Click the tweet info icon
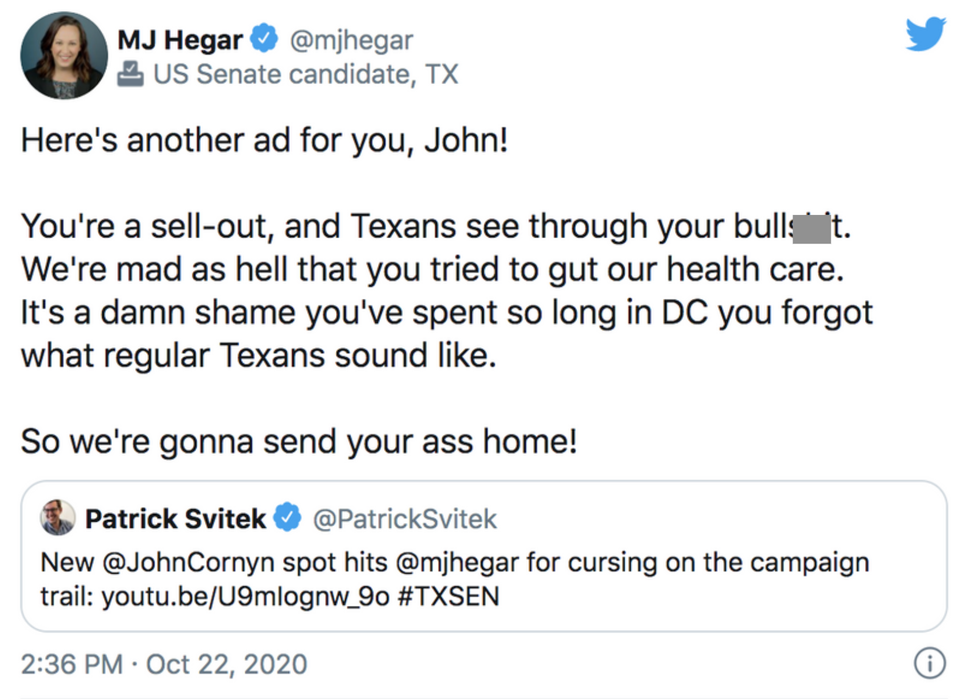Viewport: 980px width, 699px height. click(x=930, y=663)
